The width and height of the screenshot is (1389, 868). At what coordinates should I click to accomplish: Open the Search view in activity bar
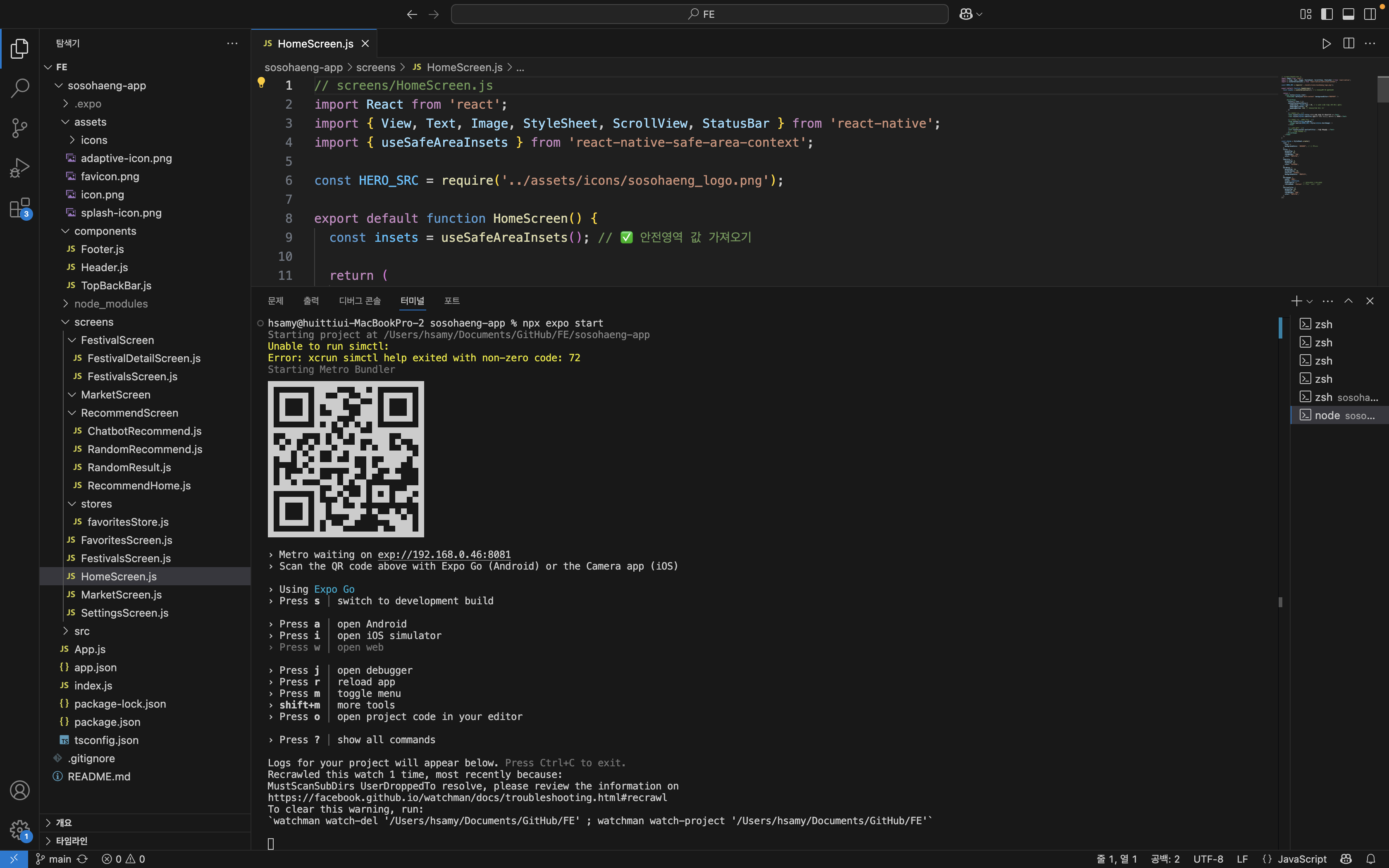coord(19,88)
